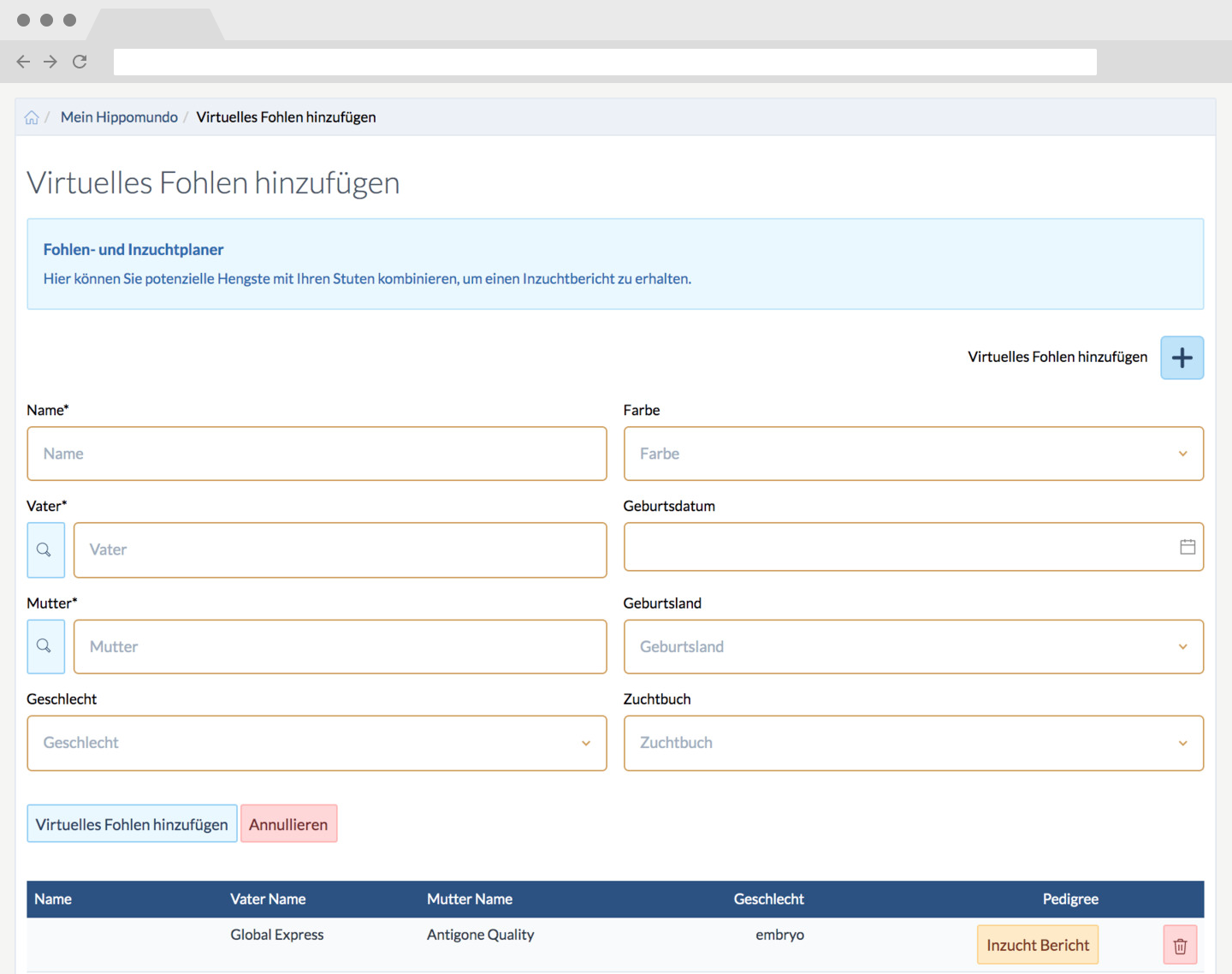
Task: Open the Geschlecht dropdown
Action: [x=317, y=743]
